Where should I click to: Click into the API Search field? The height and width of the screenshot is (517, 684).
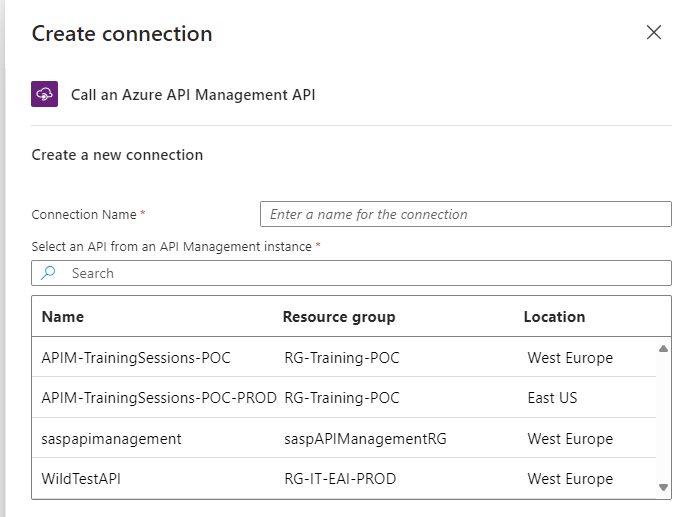(x=360, y=273)
